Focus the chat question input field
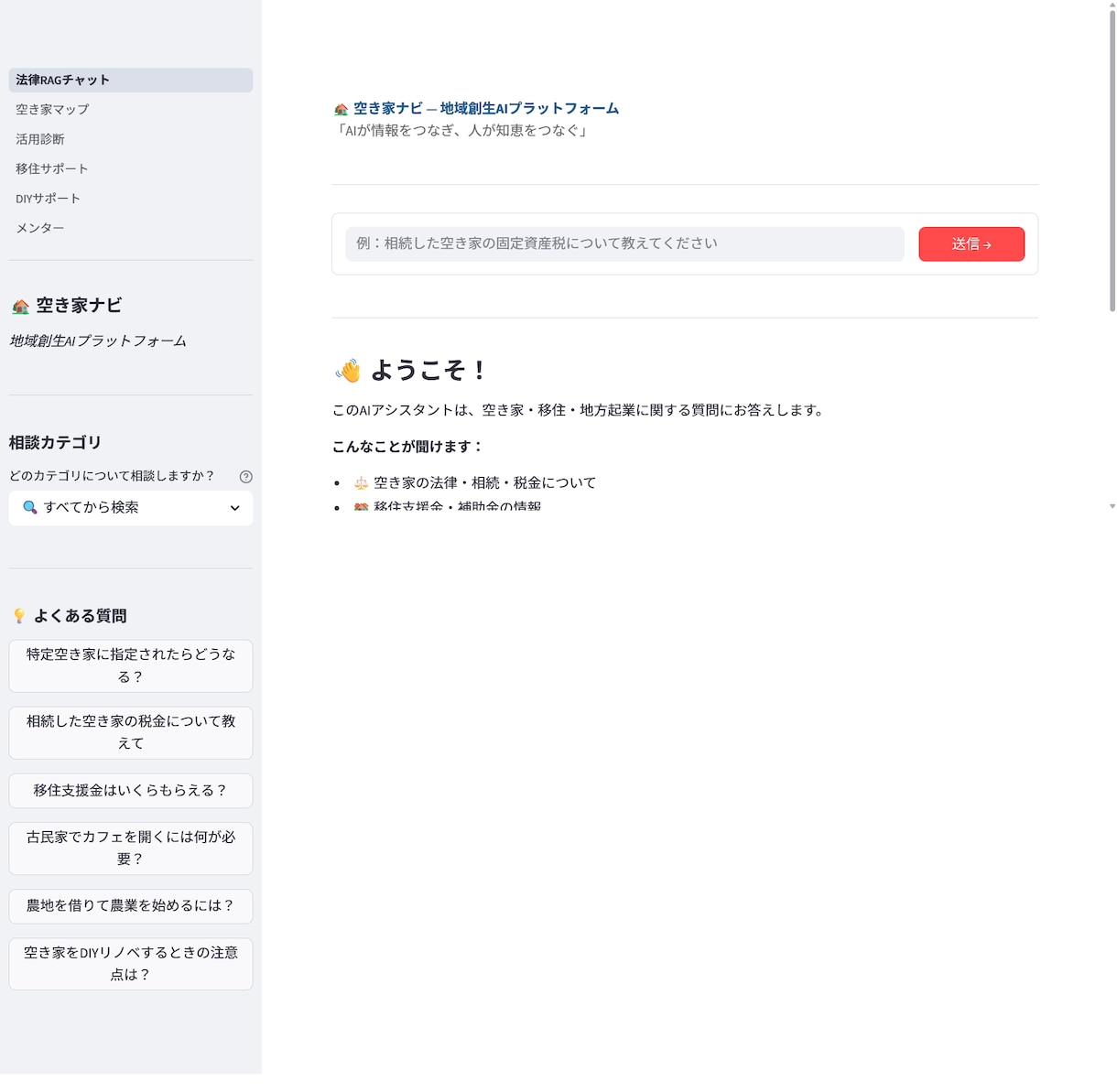The width and height of the screenshot is (1117, 1092). 624,244
